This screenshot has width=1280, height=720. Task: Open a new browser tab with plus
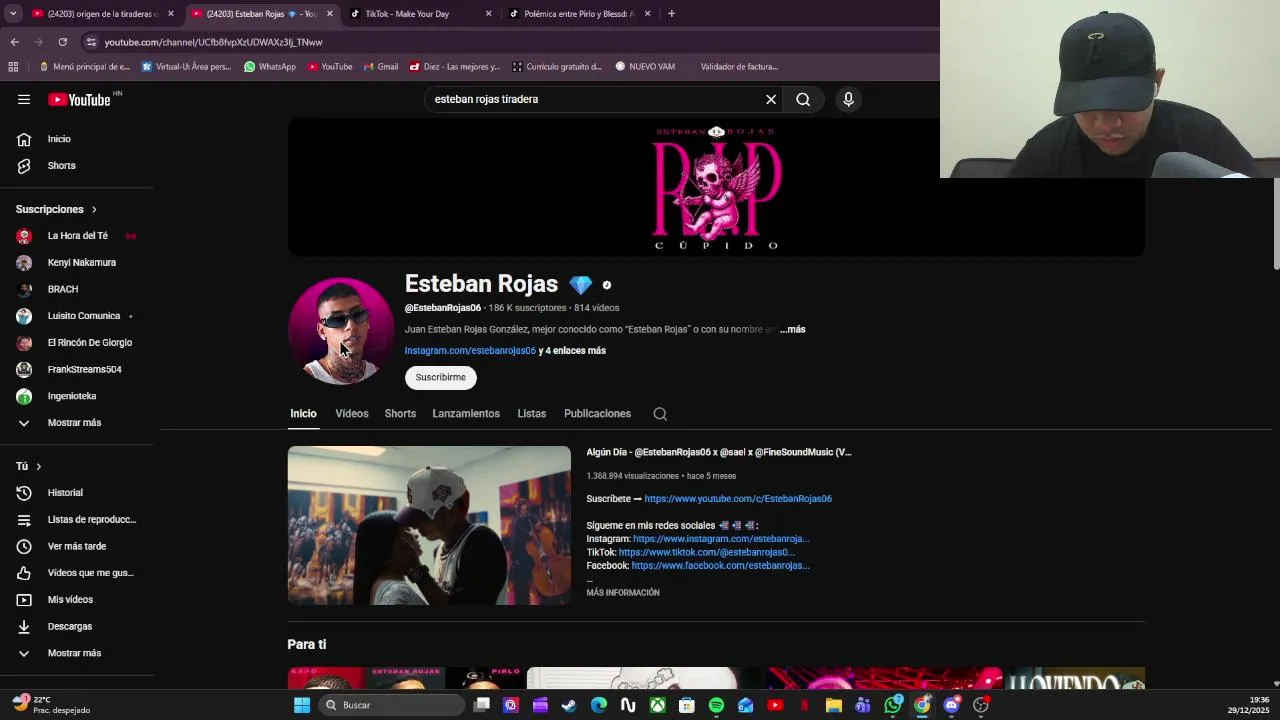(671, 14)
